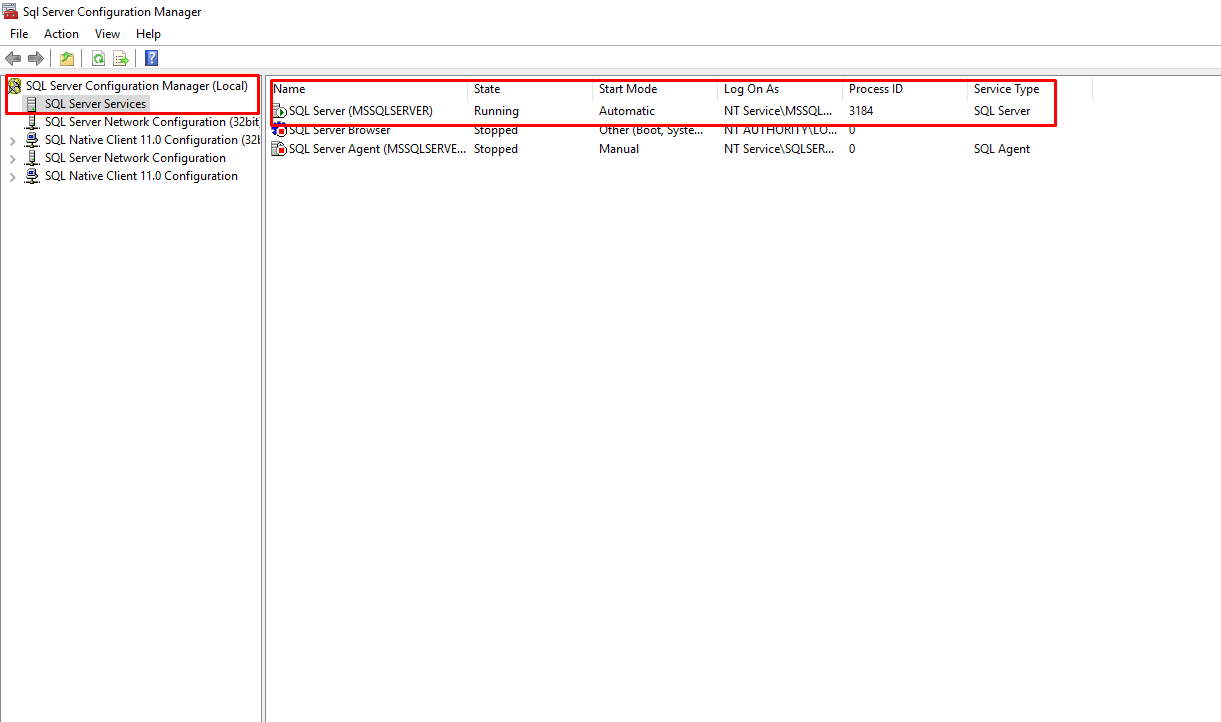This screenshot has height=722, width=1221.
Task: Open the Action menu
Action: [61, 34]
